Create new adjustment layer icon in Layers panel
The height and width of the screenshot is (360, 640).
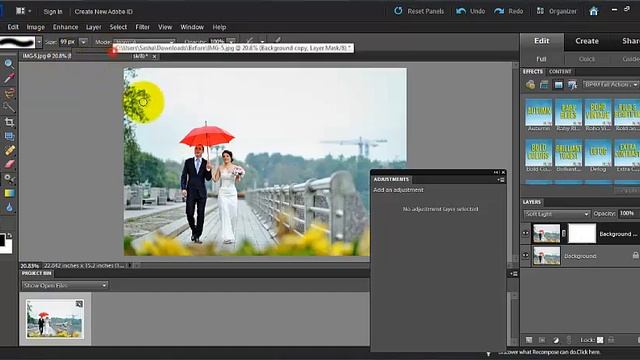[556, 340]
